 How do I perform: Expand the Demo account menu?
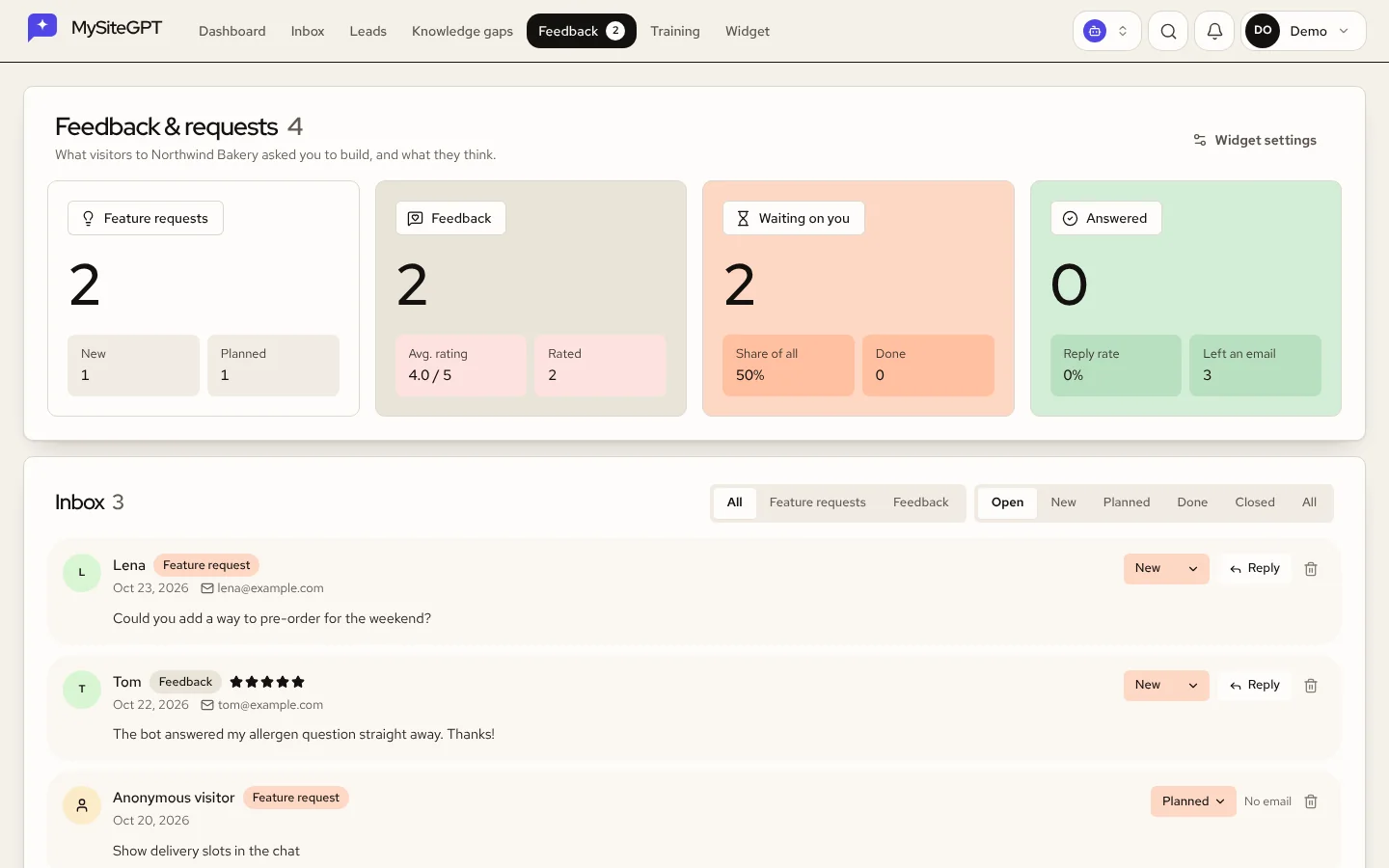coord(1304,31)
